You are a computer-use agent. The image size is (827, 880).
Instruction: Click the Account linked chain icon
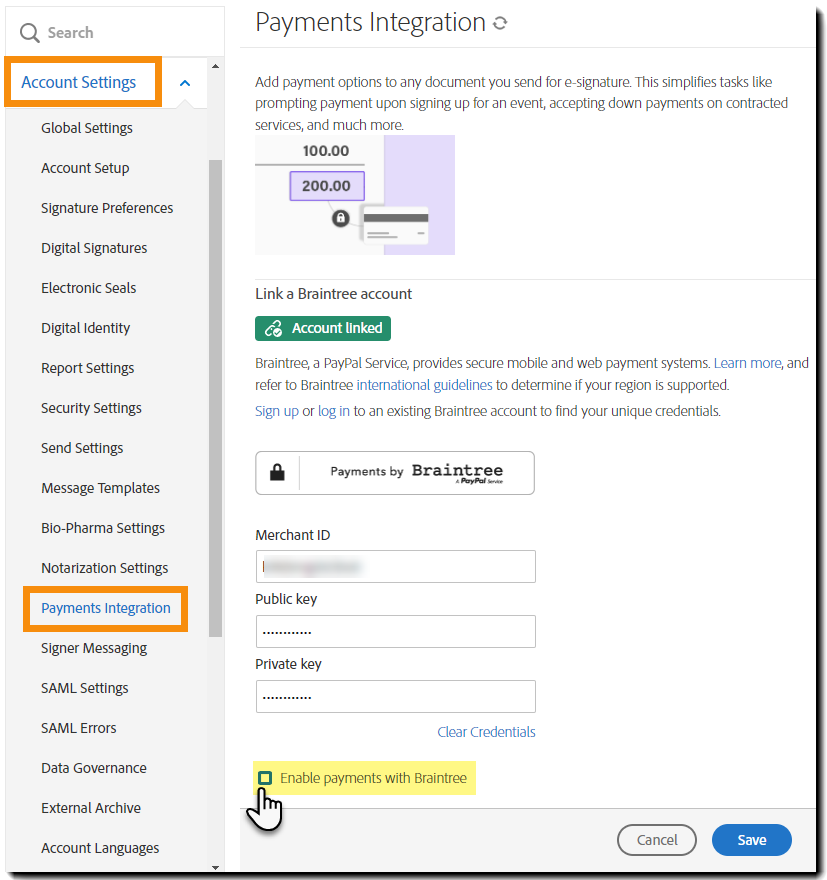coord(271,328)
